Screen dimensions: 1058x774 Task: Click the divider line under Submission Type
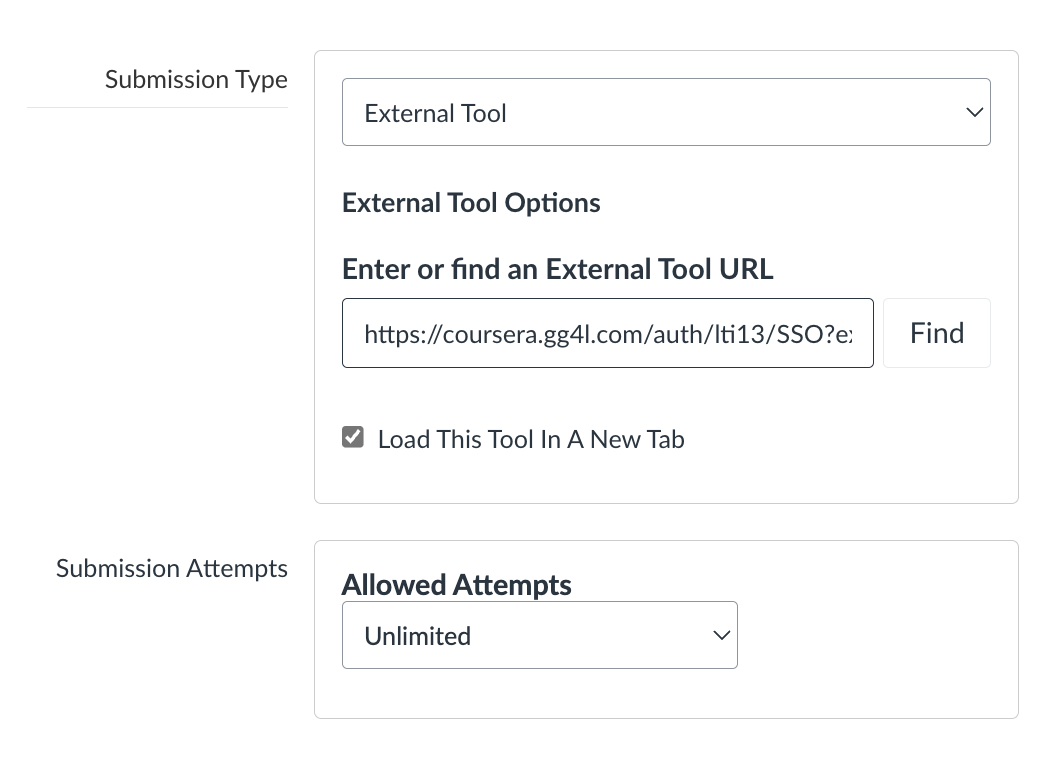tap(157, 107)
